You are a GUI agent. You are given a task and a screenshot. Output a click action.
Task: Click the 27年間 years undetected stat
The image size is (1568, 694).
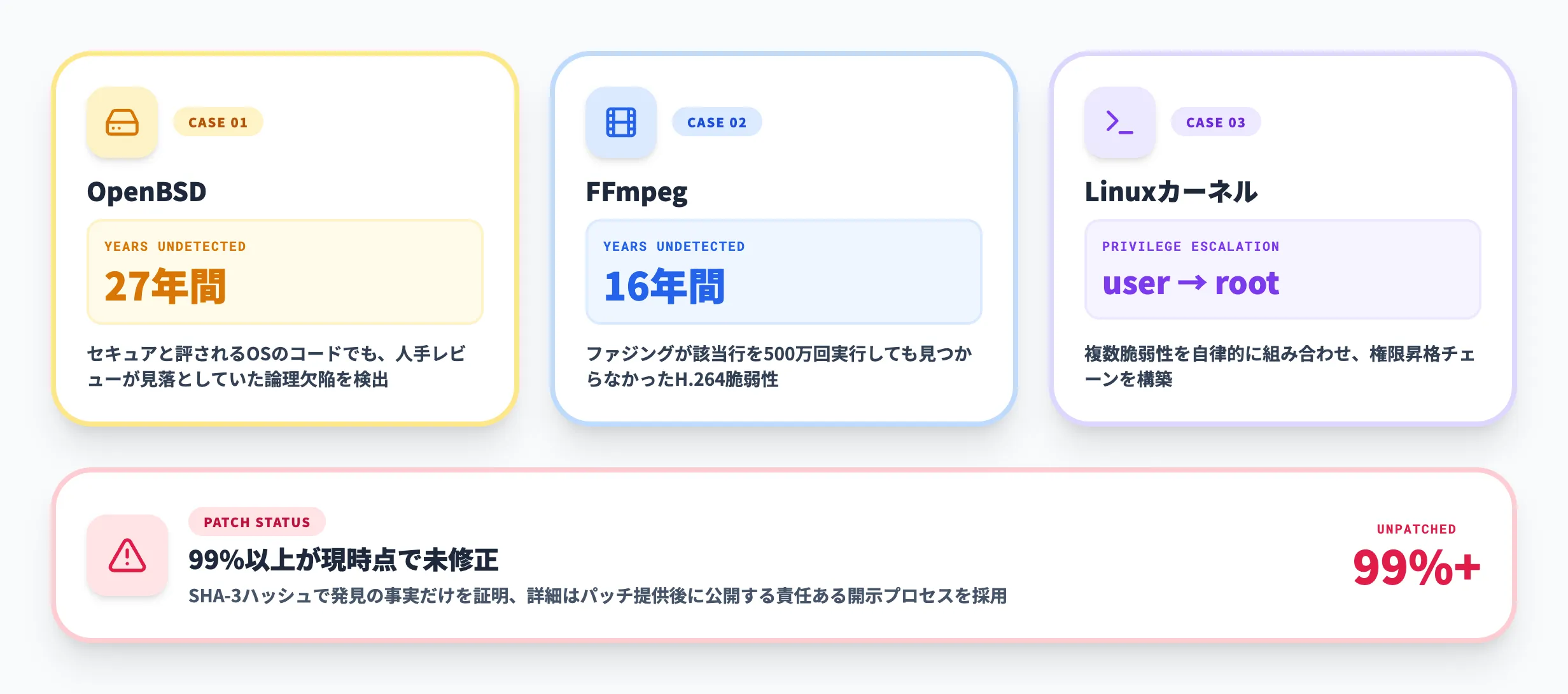pos(165,286)
